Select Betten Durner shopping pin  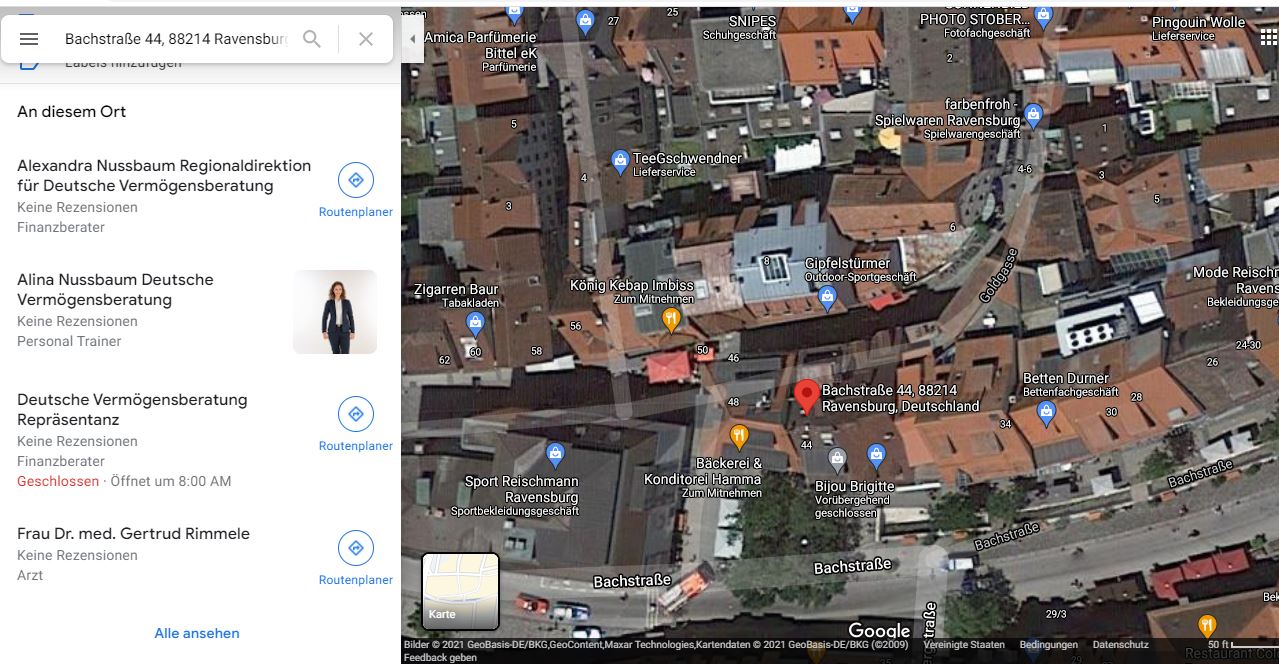pyautogui.click(x=1046, y=412)
